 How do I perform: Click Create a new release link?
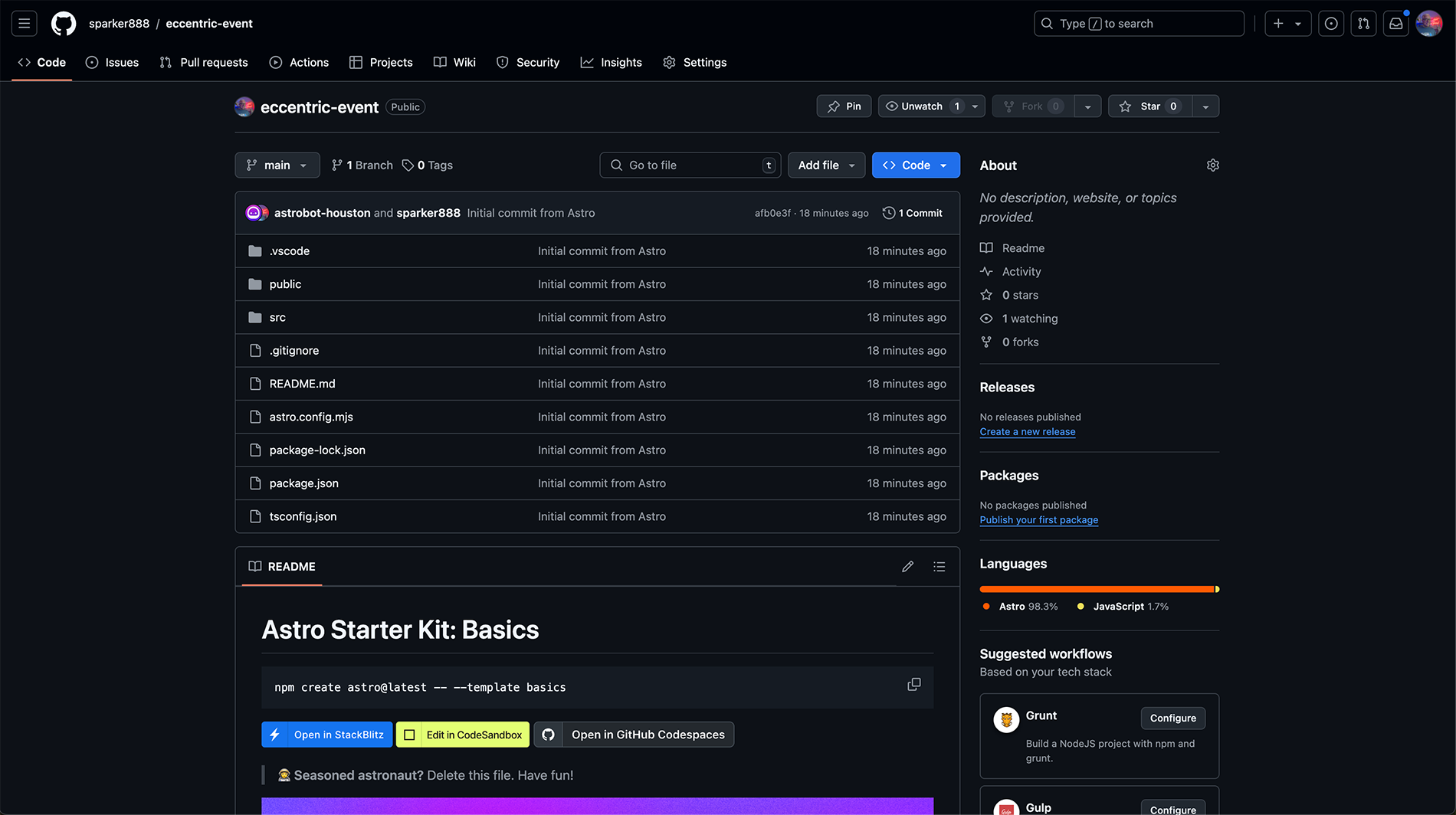[1027, 431]
